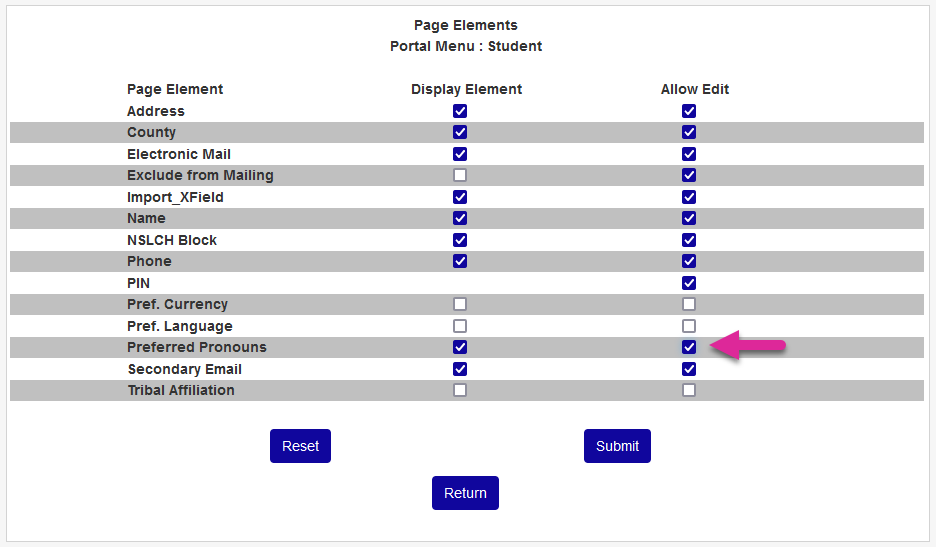Enable Allow Edit for Pref. Language
Image resolution: width=936 pixels, height=547 pixels.
[689, 326]
